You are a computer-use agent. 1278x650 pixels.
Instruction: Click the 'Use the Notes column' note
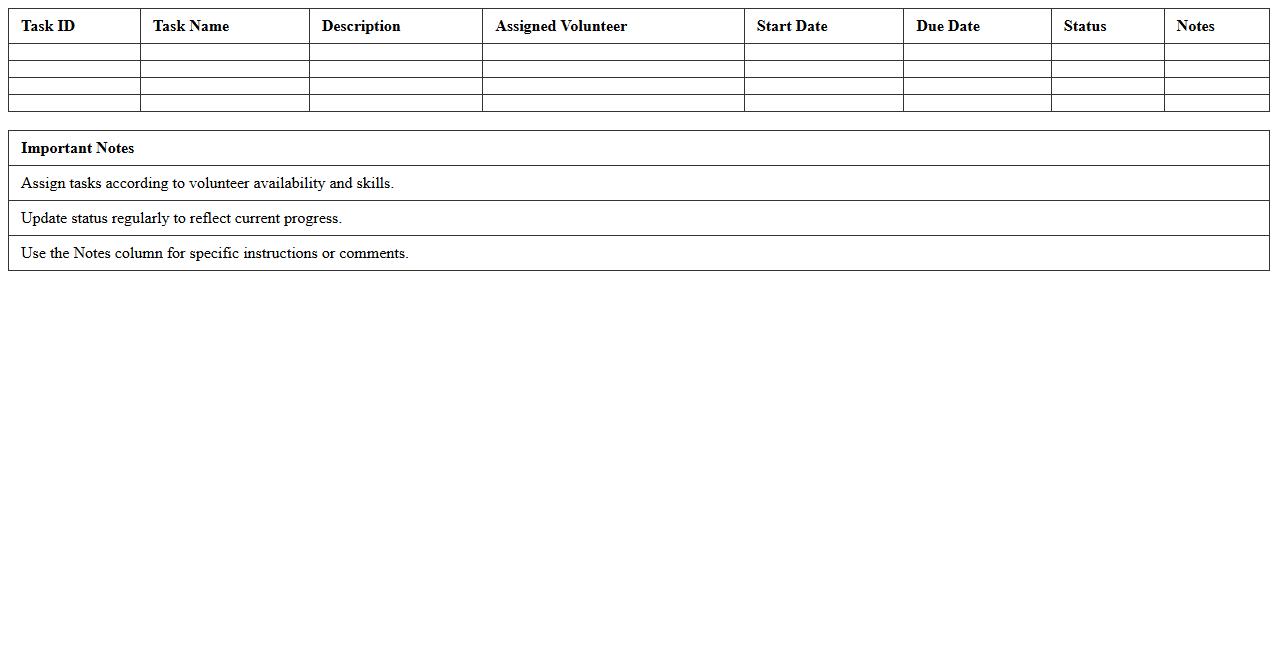tap(214, 253)
